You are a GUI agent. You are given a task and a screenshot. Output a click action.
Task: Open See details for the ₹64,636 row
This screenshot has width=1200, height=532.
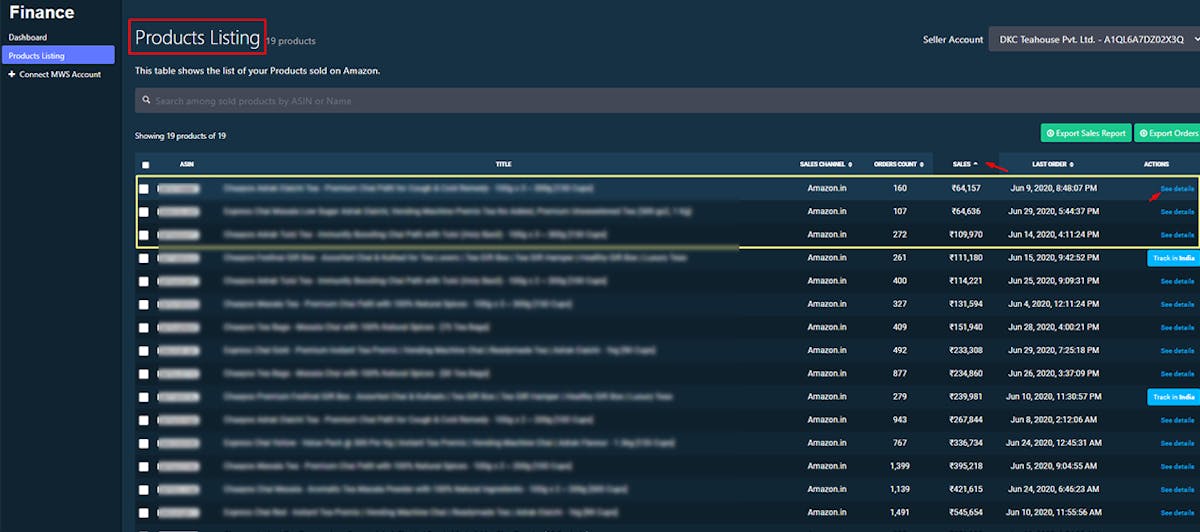click(1177, 212)
